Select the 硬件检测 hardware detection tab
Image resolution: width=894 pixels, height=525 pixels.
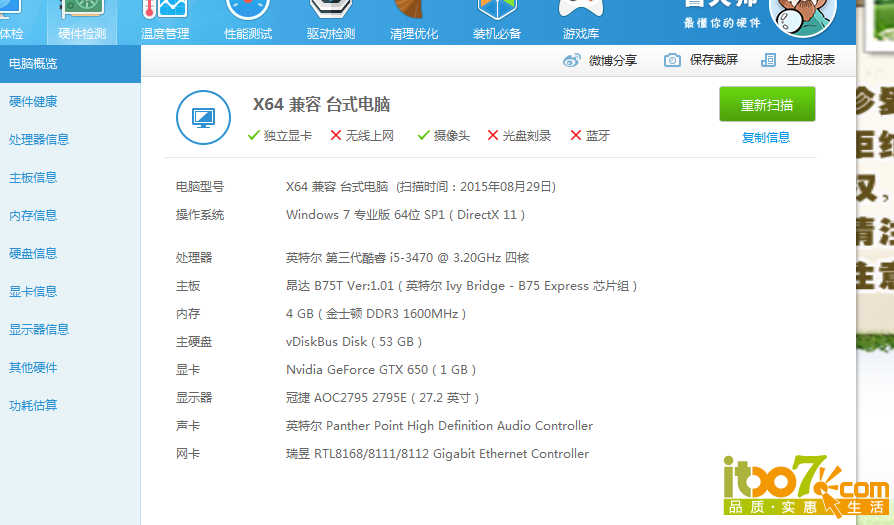click(82, 23)
